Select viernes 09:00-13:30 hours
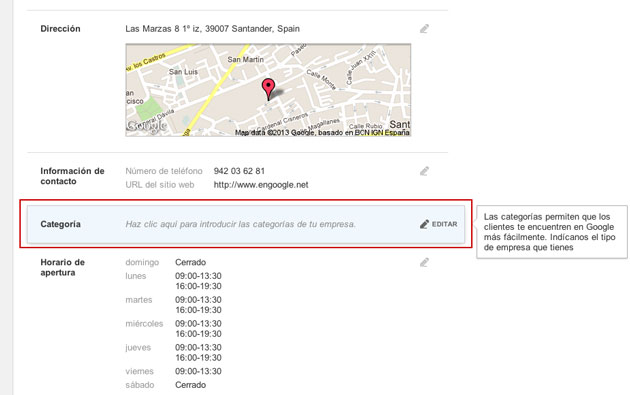This screenshot has width=630, height=395. 198,371
